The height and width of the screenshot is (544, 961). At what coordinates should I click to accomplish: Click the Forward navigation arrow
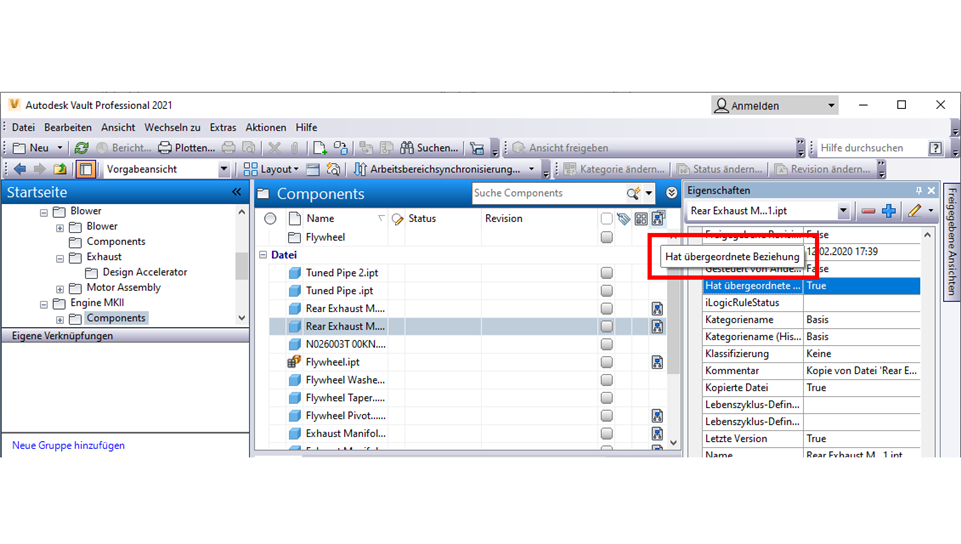coord(40,169)
